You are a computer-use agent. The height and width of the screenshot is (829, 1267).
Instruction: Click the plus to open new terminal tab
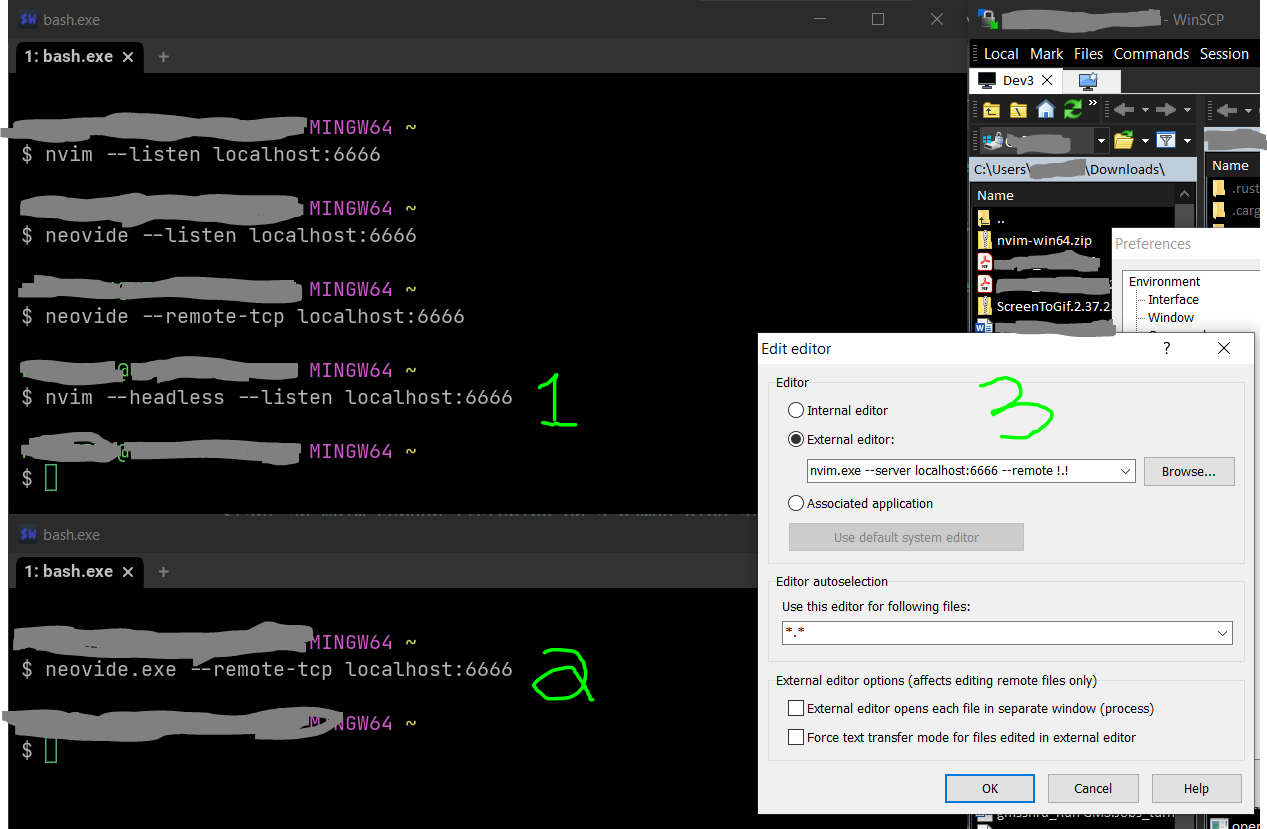pos(162,57)
